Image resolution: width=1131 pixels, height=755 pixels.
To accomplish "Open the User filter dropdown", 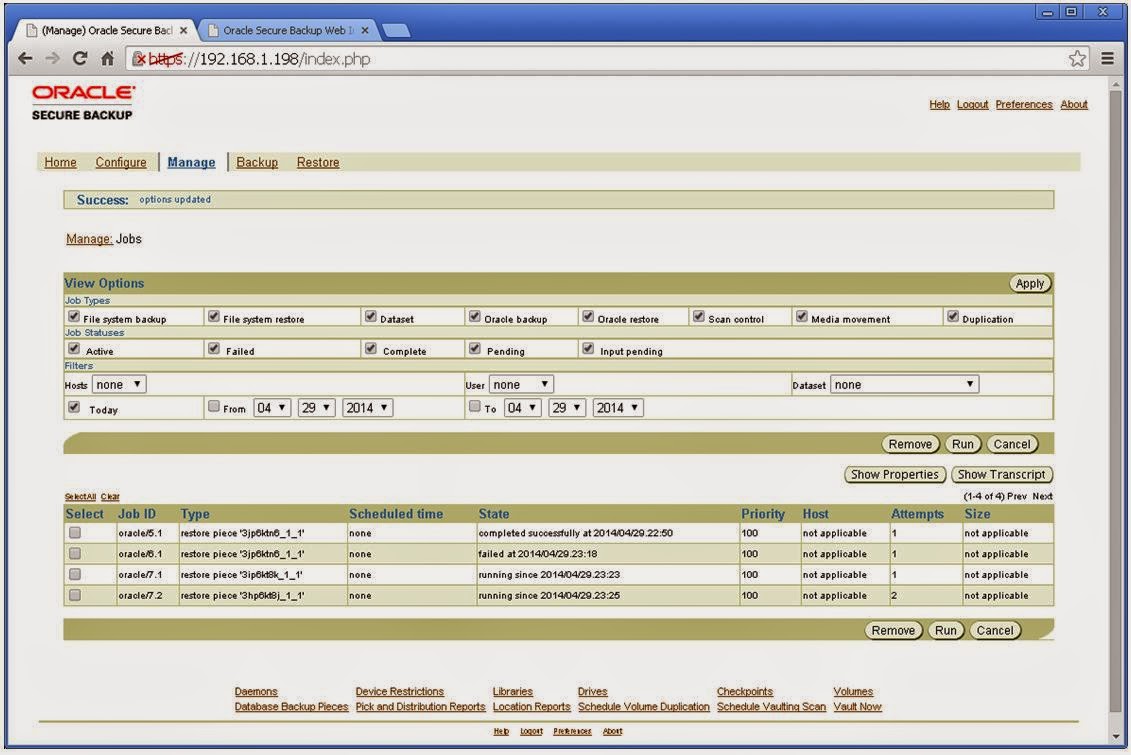I will (x=522, y=384).
